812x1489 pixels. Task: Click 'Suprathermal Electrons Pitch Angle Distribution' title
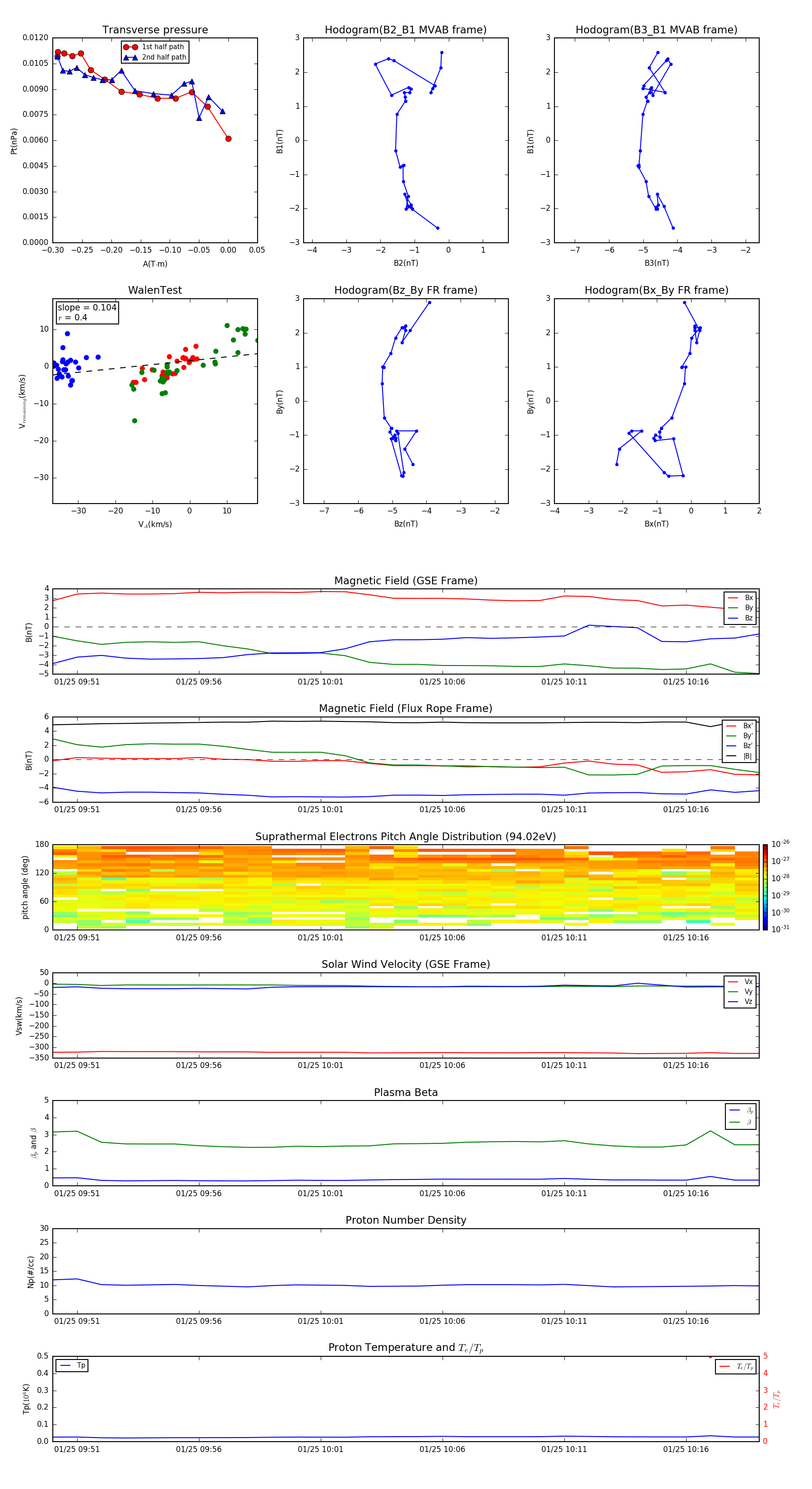pos(406,837)
